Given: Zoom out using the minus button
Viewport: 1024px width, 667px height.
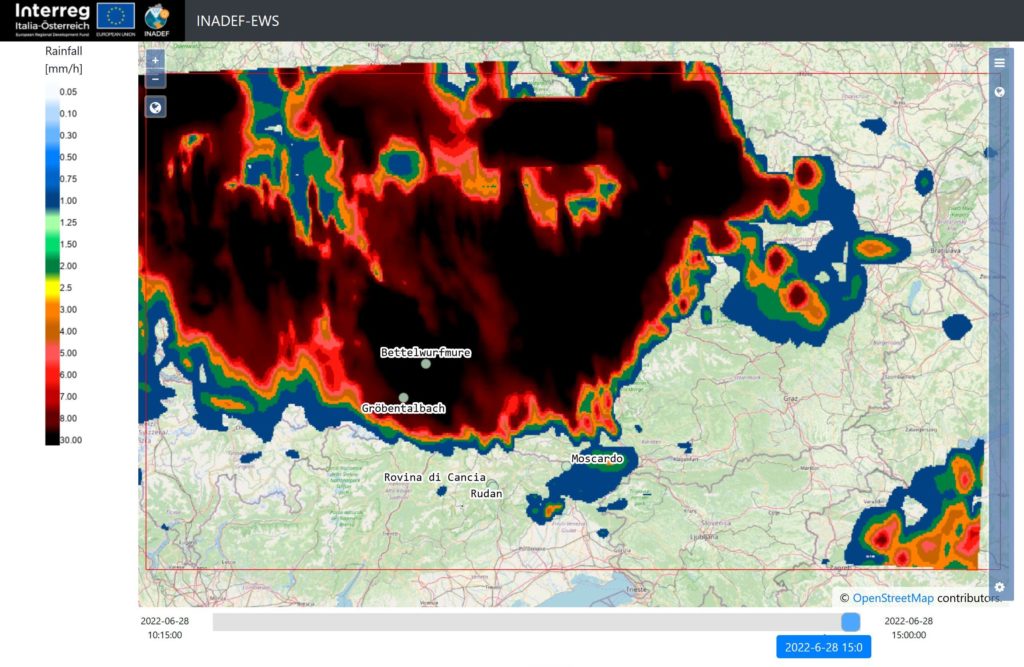Looking at the screenshot, I should pos(155,79).
